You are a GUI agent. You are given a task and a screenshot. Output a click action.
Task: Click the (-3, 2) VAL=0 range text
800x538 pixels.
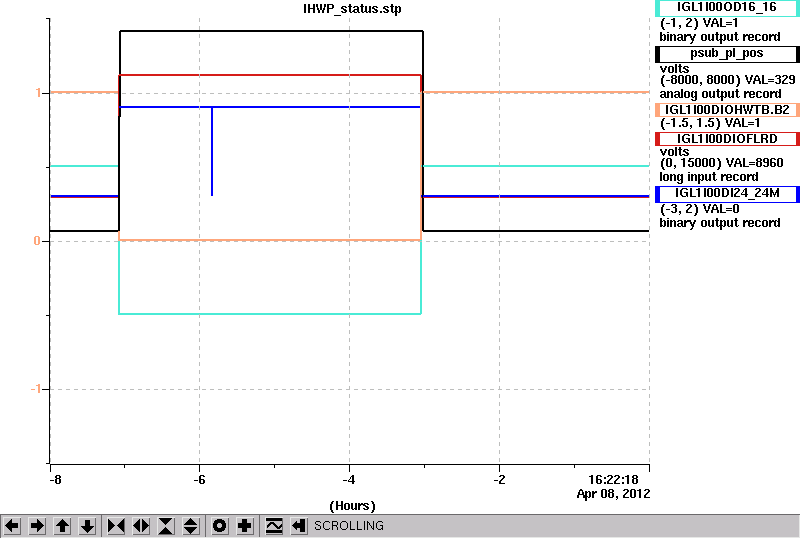pos(699,209)
